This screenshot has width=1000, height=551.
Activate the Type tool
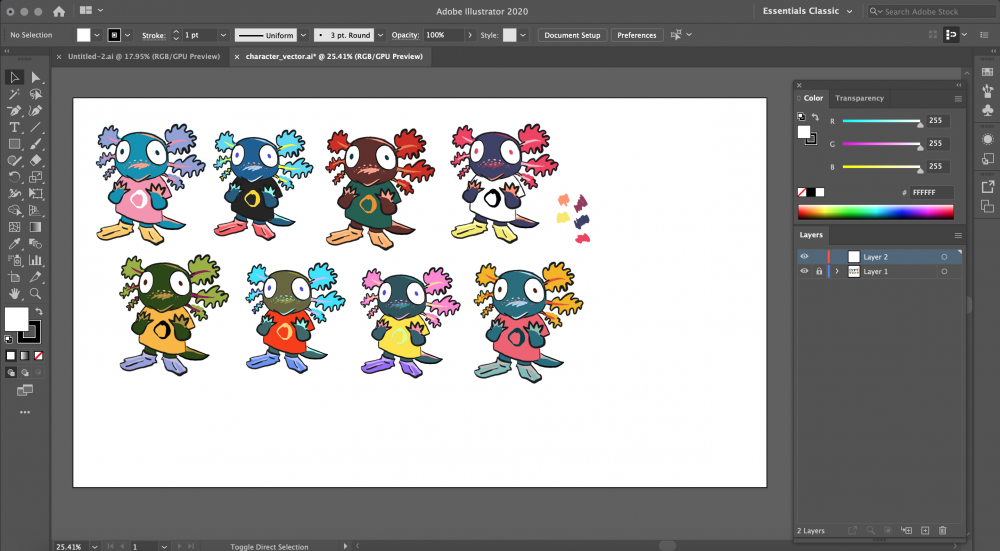pyautogui.click(x=13, y=127)
